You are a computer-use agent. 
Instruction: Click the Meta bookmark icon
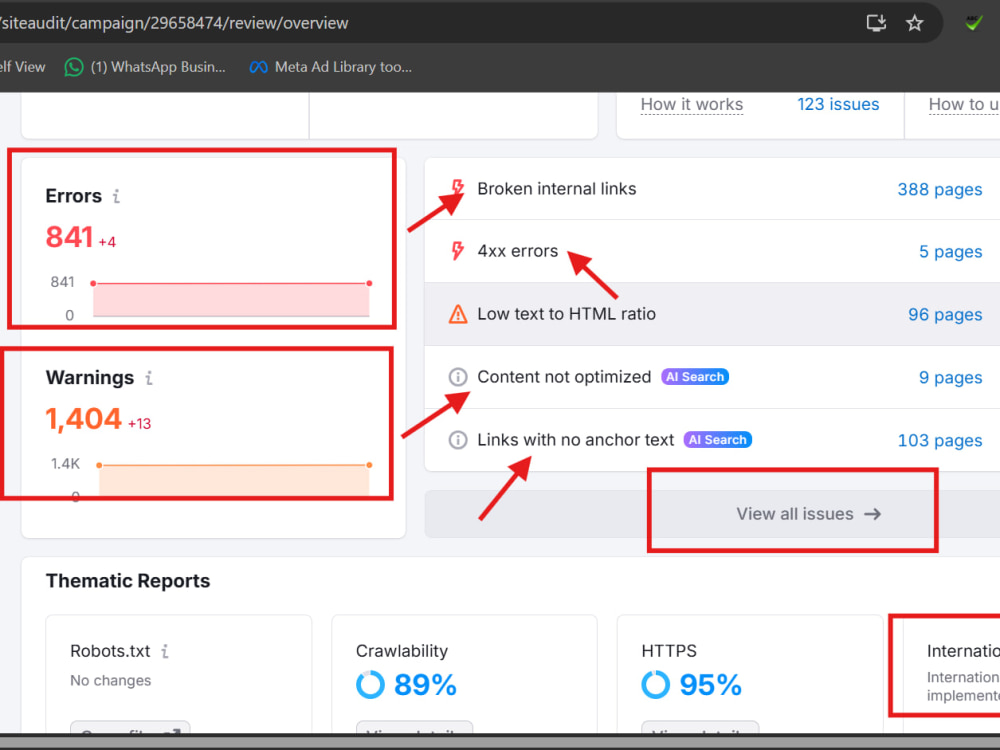tap(258, 67)
